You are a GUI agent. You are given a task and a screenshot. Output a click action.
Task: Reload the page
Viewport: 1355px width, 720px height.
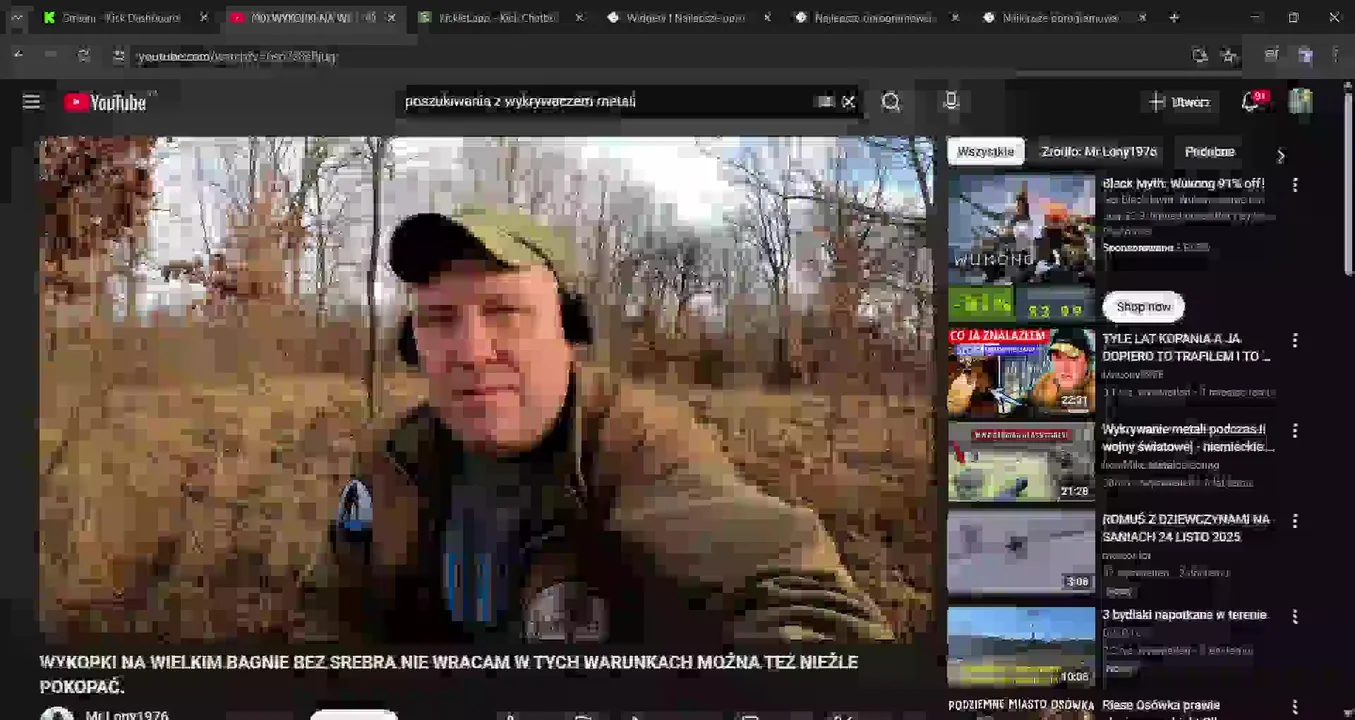pos(84,56)
